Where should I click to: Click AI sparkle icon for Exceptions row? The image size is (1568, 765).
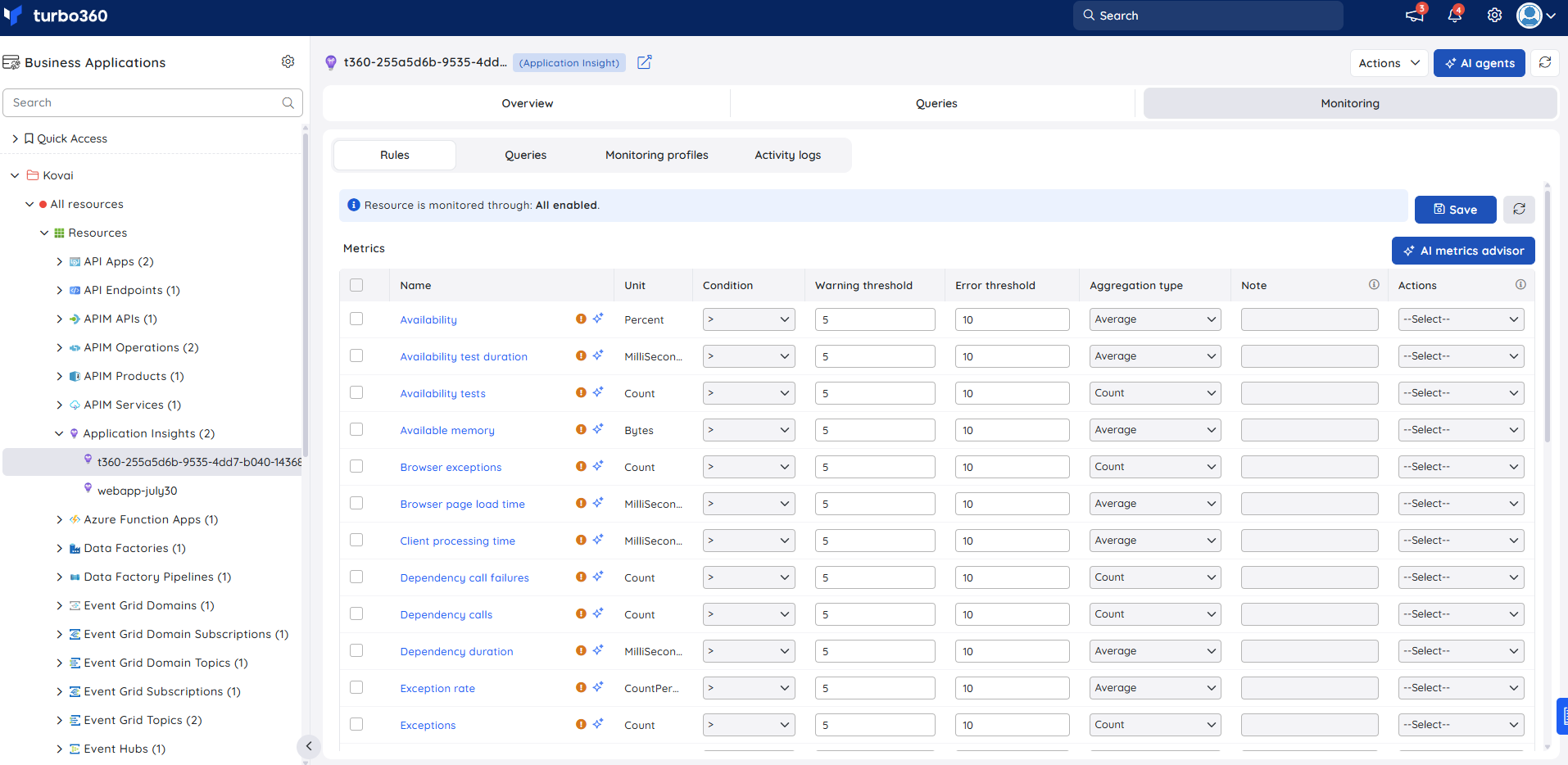[x=598, y=723]
